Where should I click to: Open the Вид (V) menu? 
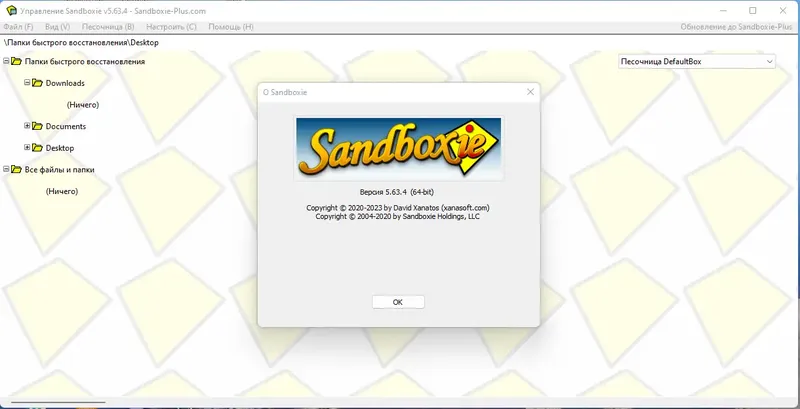pos(57,27)
